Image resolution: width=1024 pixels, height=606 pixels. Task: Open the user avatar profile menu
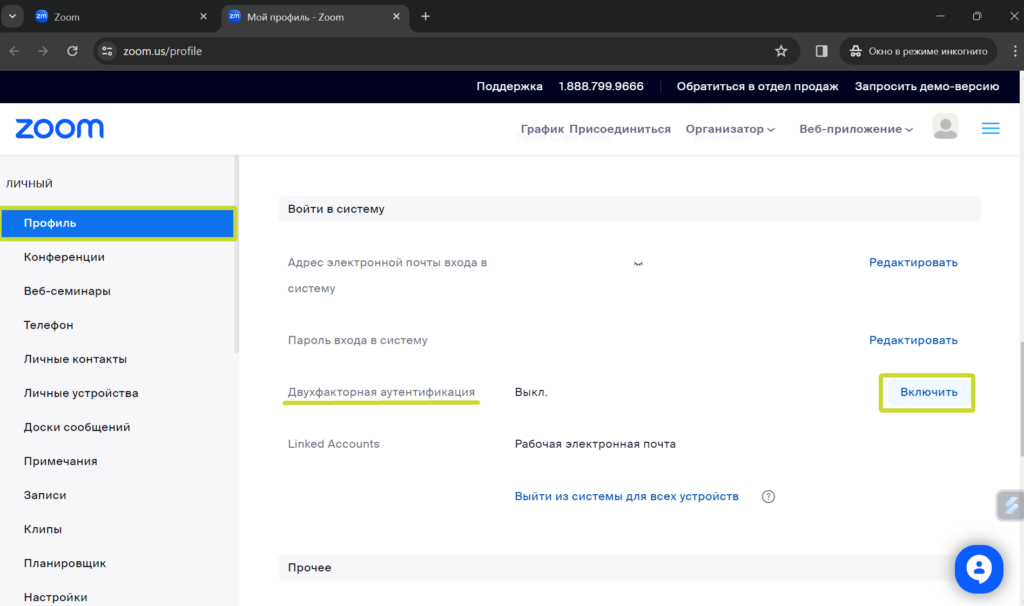point(945,127)
